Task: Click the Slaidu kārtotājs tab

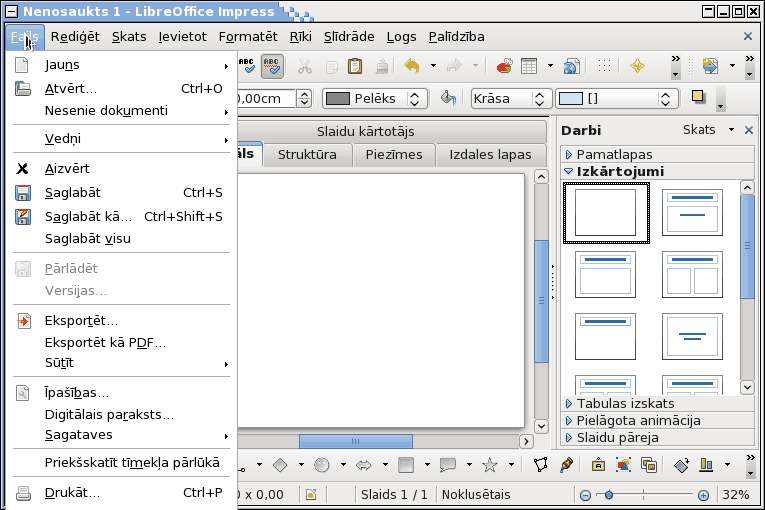Action: (x=365, y=132)
